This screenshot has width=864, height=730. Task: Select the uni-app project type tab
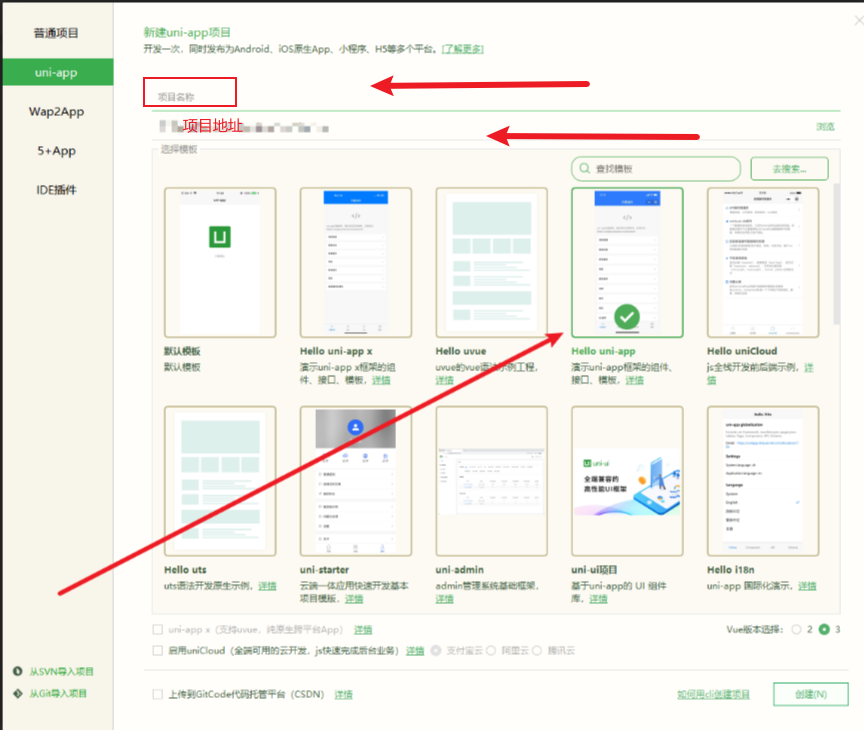pyautogui.click(x=57, y=72)
